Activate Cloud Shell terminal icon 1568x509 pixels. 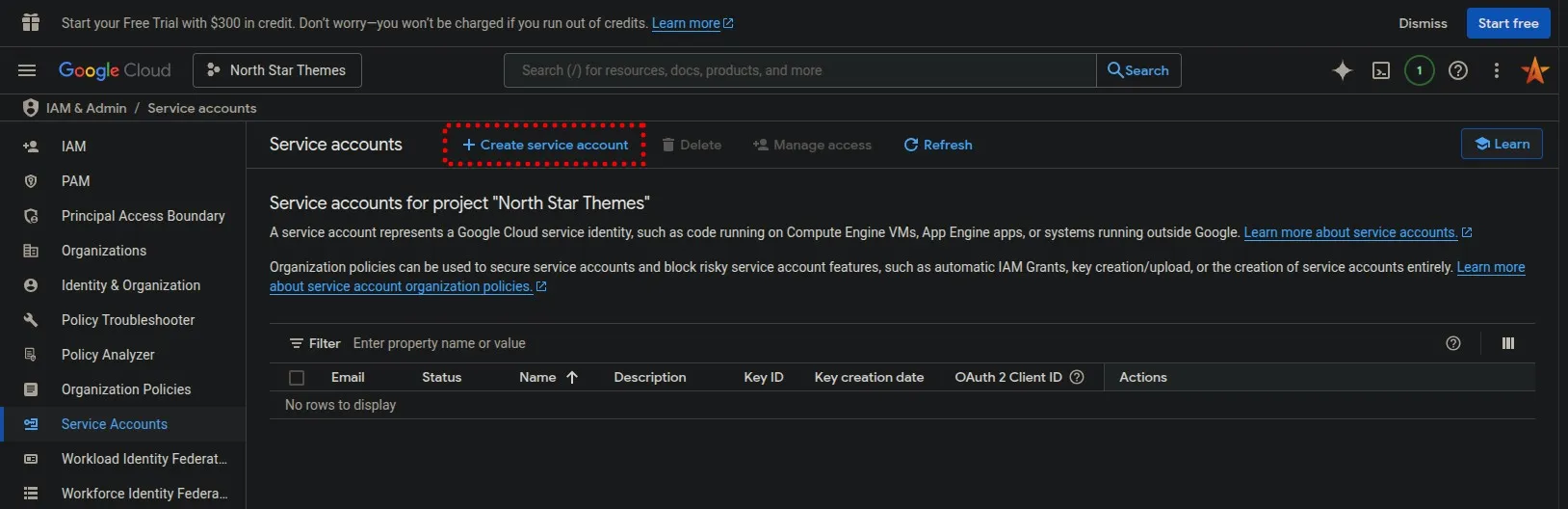tap(1381, 70)
